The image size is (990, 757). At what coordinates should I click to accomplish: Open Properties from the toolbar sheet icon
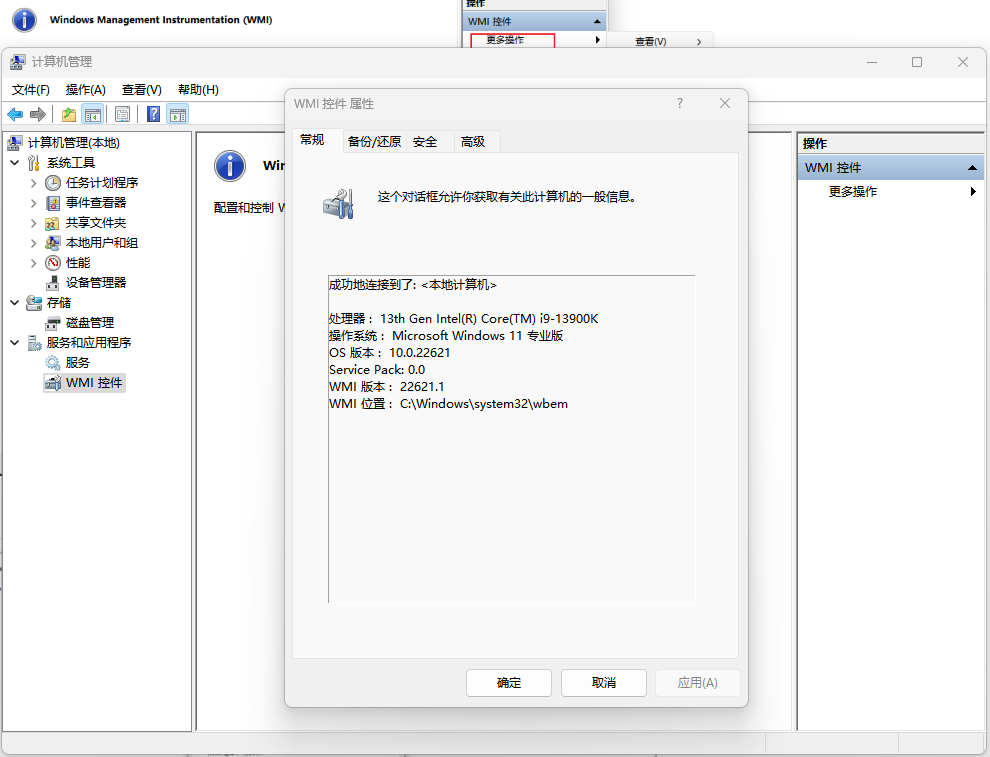pyautogui.click(x=122, y=114)
